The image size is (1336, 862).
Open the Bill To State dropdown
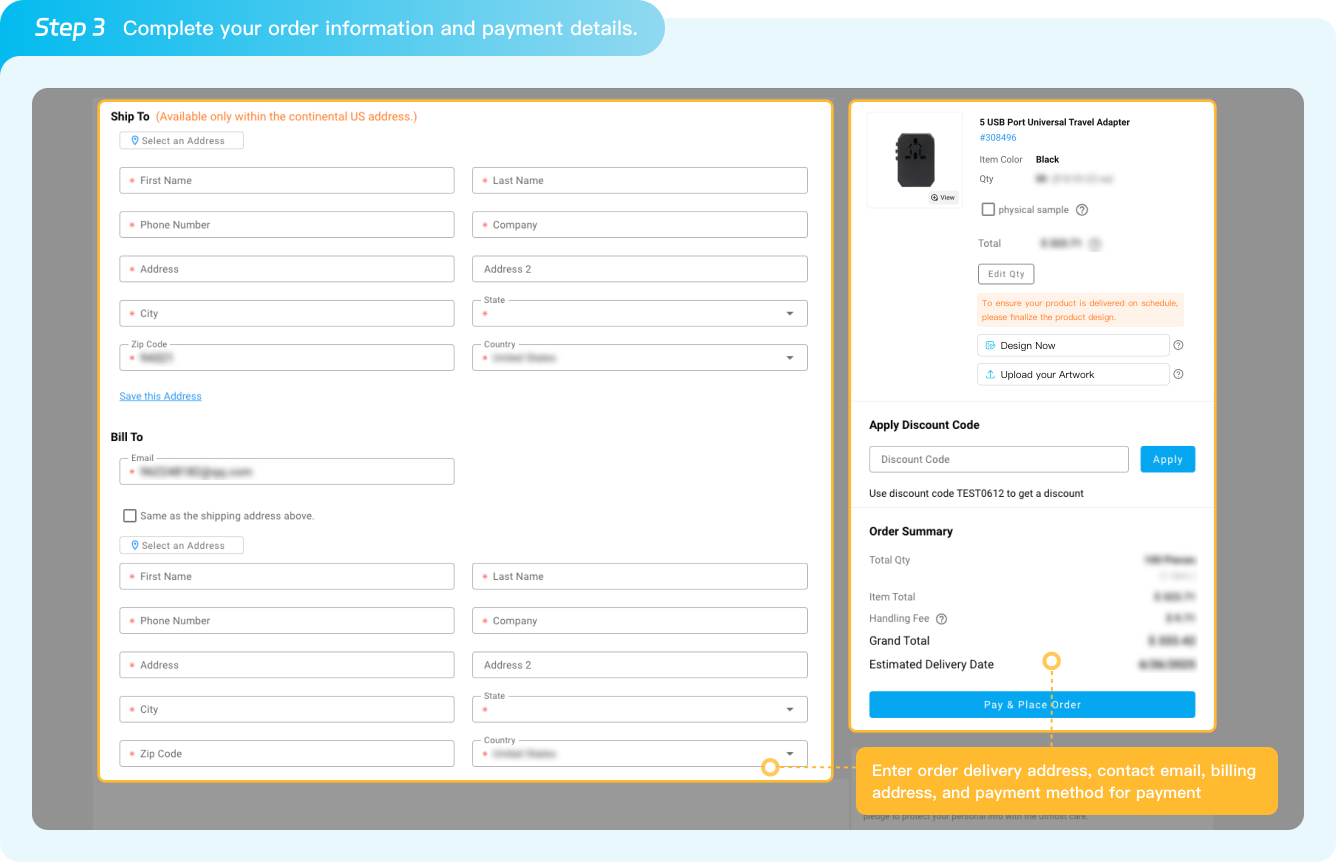[789, 710]
